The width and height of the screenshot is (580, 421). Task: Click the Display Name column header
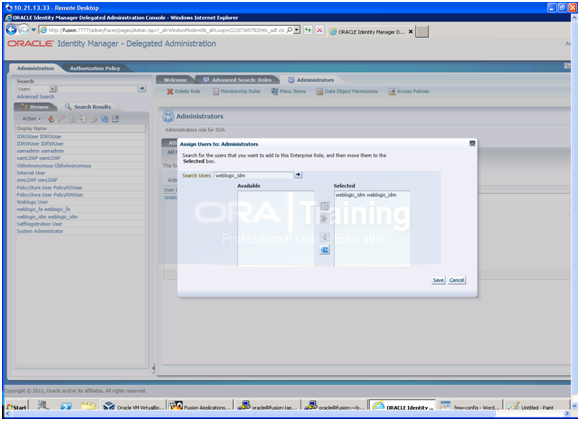80,128
